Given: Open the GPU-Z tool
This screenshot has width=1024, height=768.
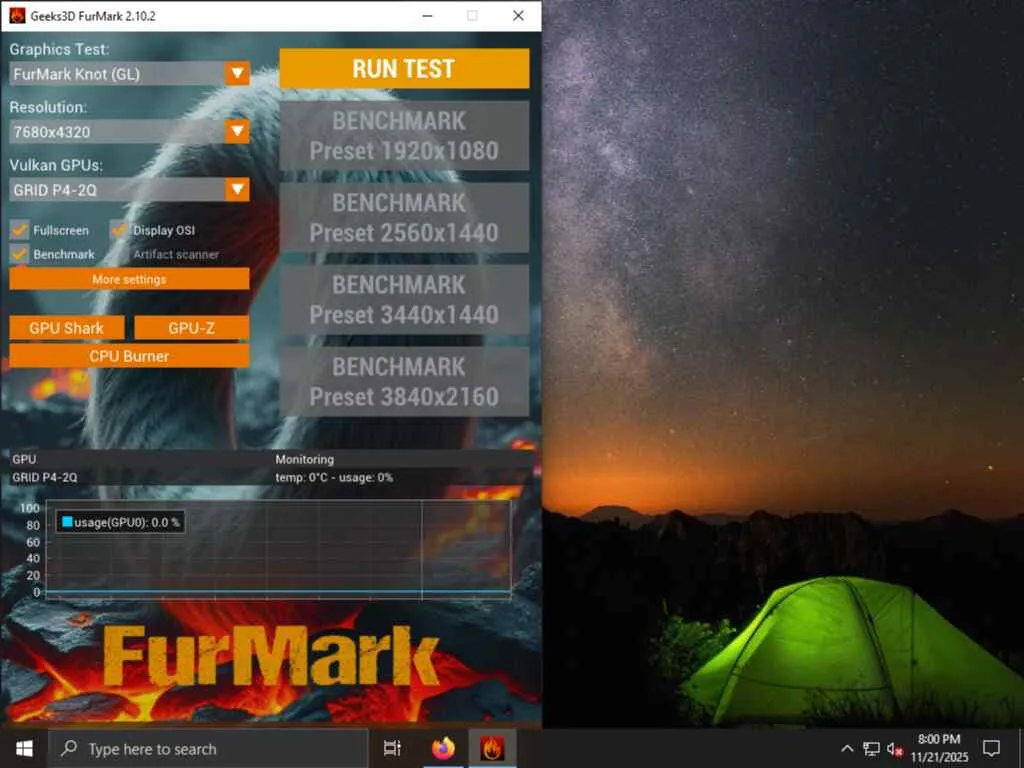Looking at the screenshot, I should (x=191, y=328).
